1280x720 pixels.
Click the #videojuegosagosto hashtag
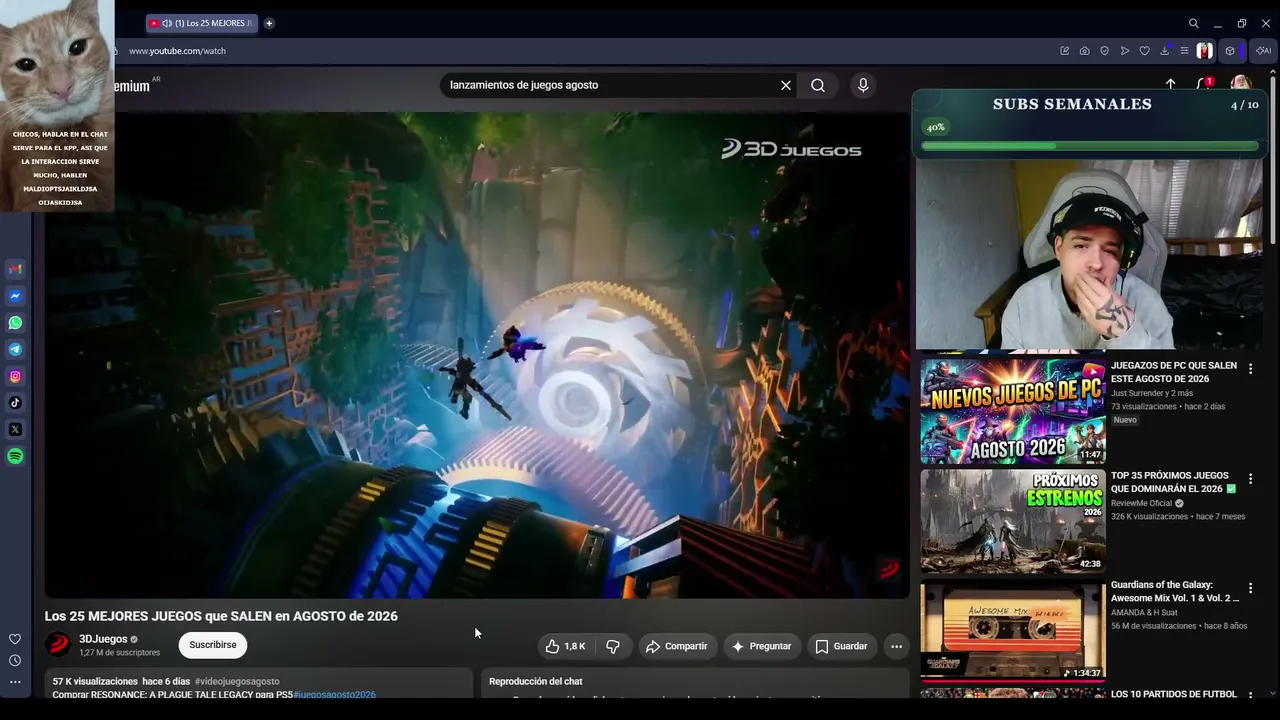[x=237, y=681]
